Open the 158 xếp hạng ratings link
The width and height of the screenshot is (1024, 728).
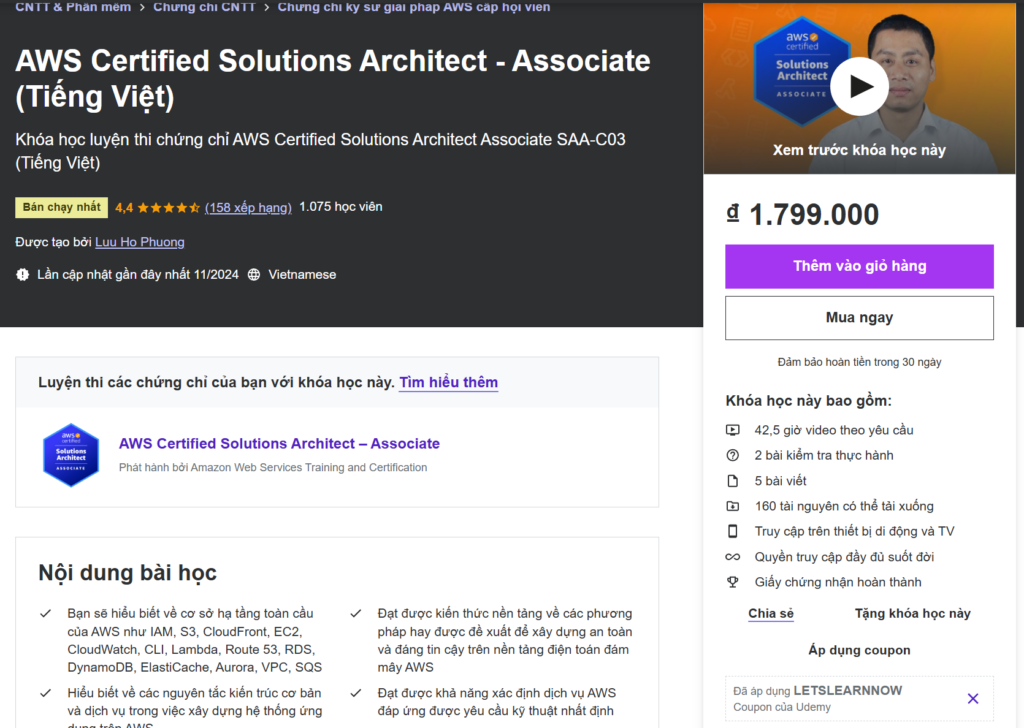click(x=248, y=208)
